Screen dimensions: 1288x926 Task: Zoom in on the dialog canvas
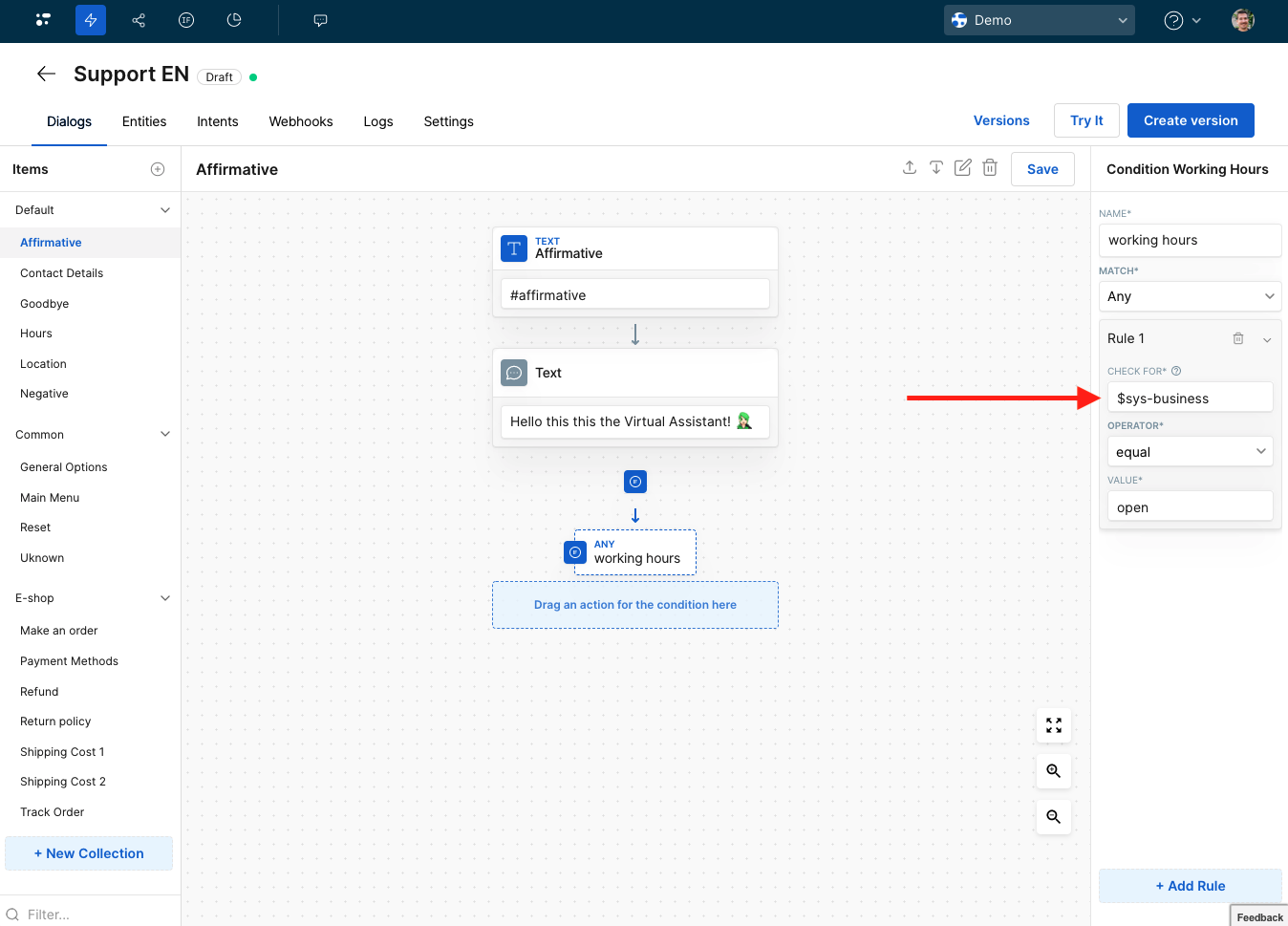[x=1053, y=771]
